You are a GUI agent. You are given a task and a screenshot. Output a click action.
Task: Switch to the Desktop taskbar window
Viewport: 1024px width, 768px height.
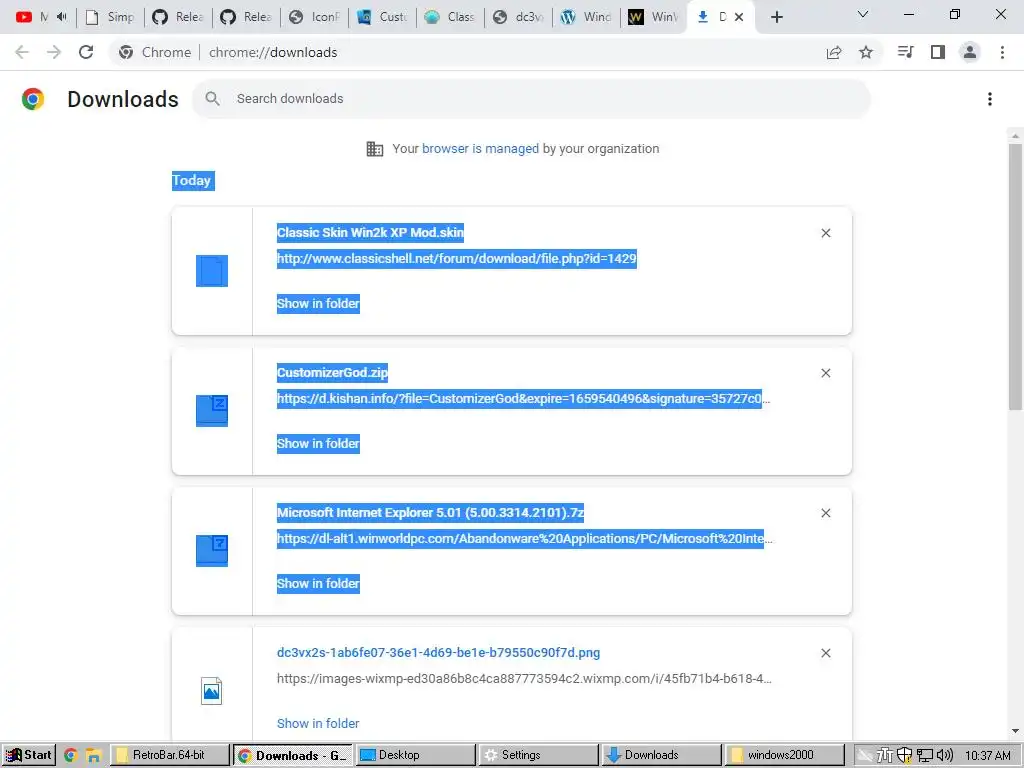point(416,756)
